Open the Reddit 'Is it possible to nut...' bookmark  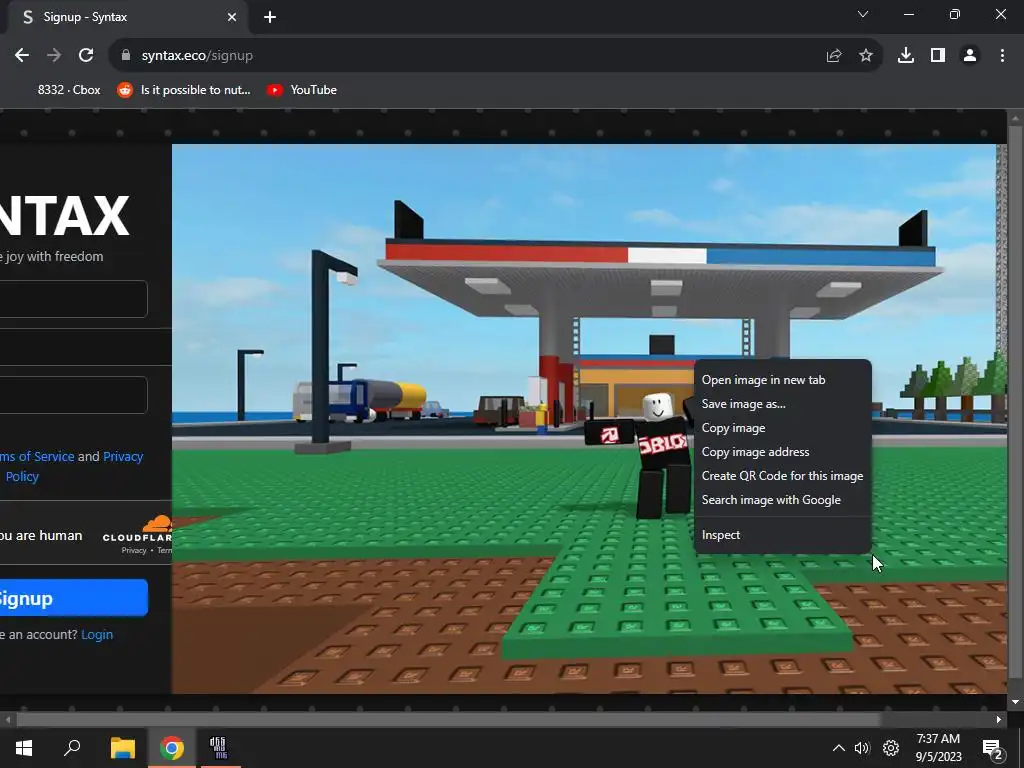click(x=184, y=90)
